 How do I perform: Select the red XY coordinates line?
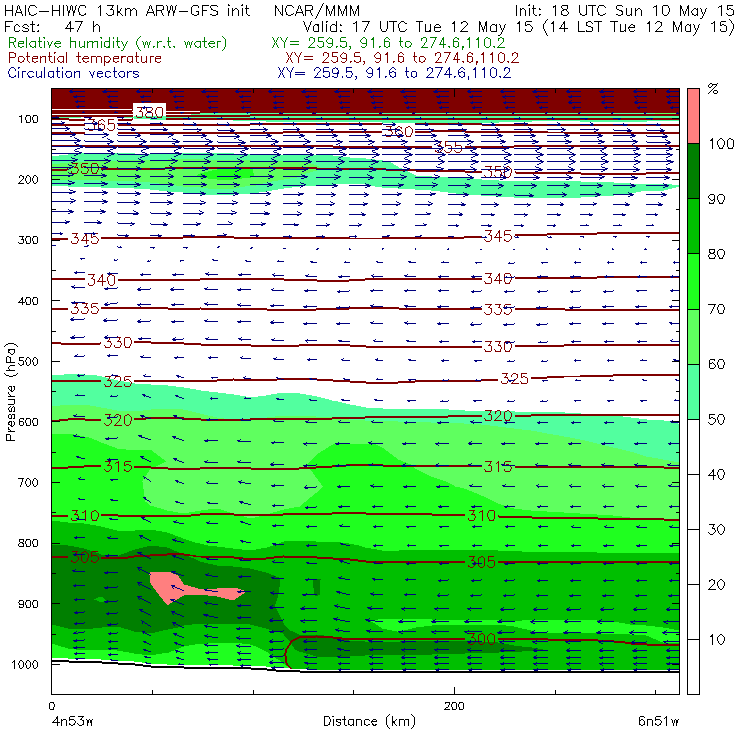point(402,58)
